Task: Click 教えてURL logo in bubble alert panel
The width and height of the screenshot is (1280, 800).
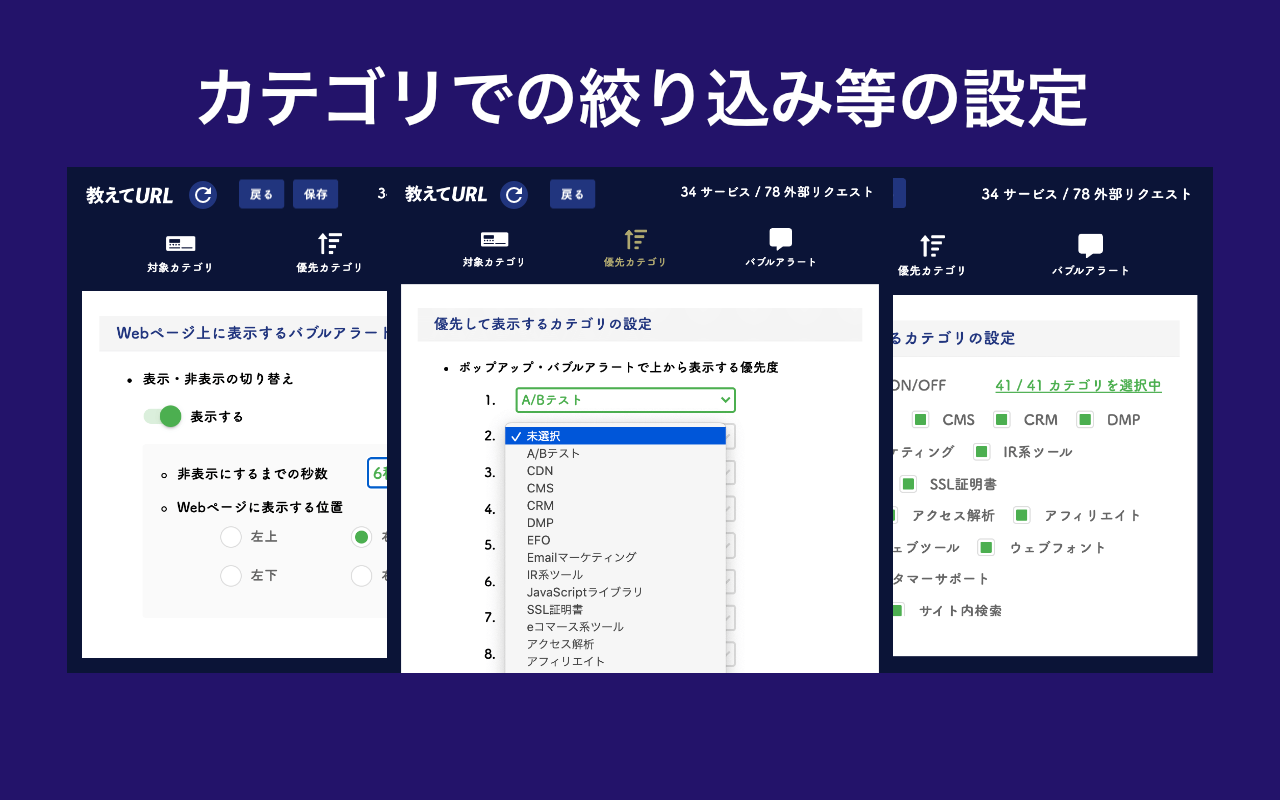Action: pos(130,196)
